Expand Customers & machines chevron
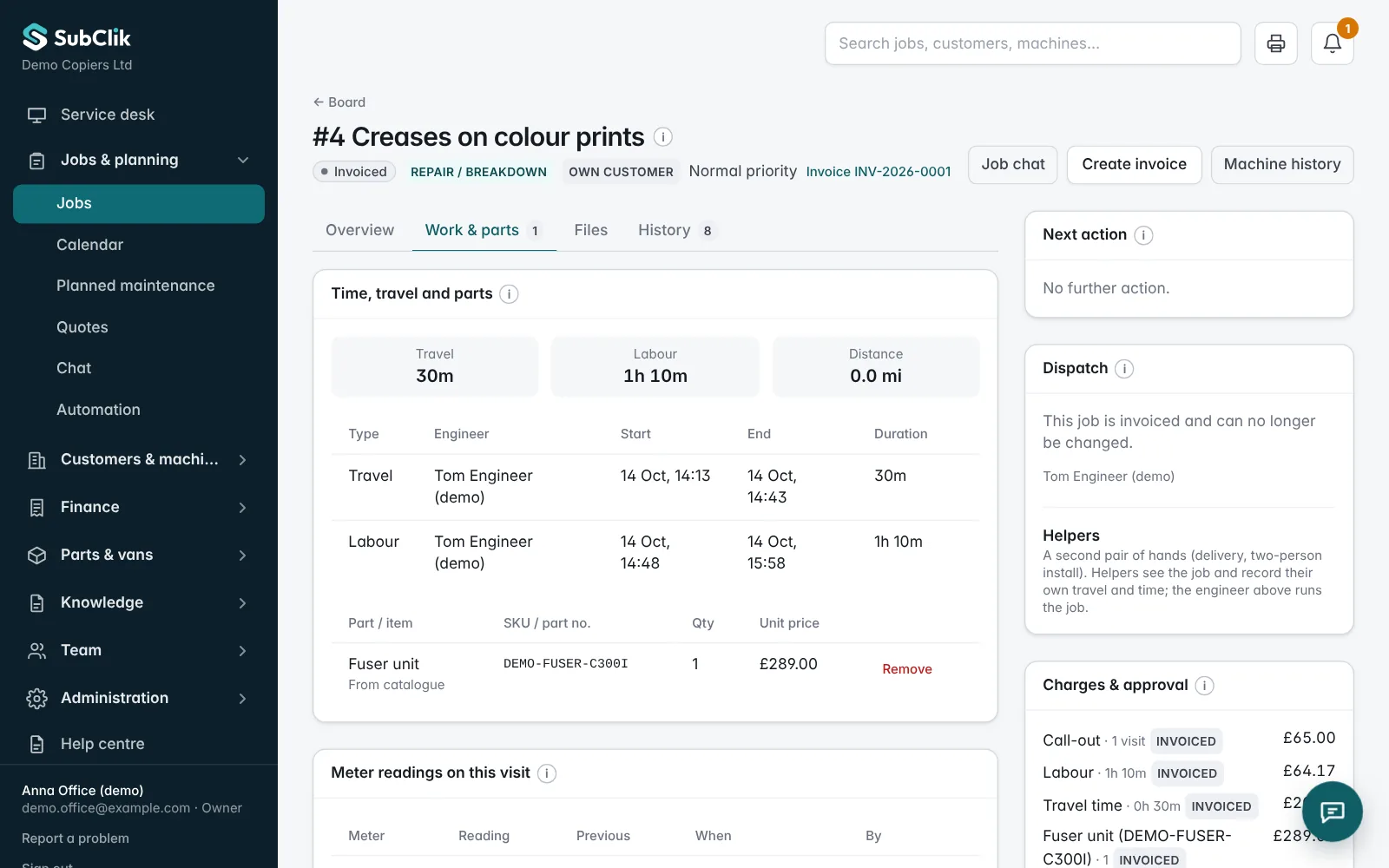This screenshot has height=868, width=1389. (x=243, y=460)
